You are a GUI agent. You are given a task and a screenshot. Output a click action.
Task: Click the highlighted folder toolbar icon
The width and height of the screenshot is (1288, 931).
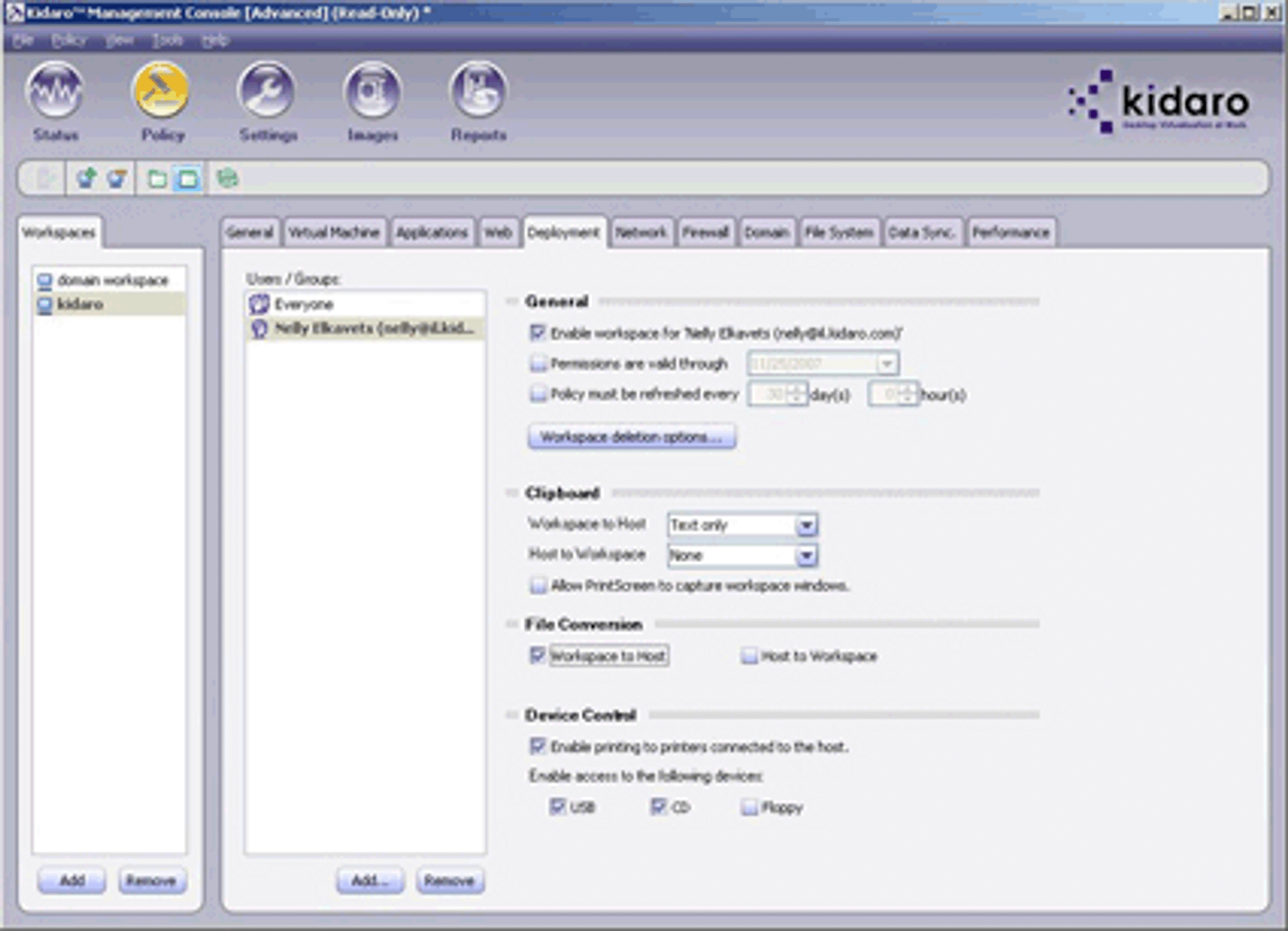[187, 178]
